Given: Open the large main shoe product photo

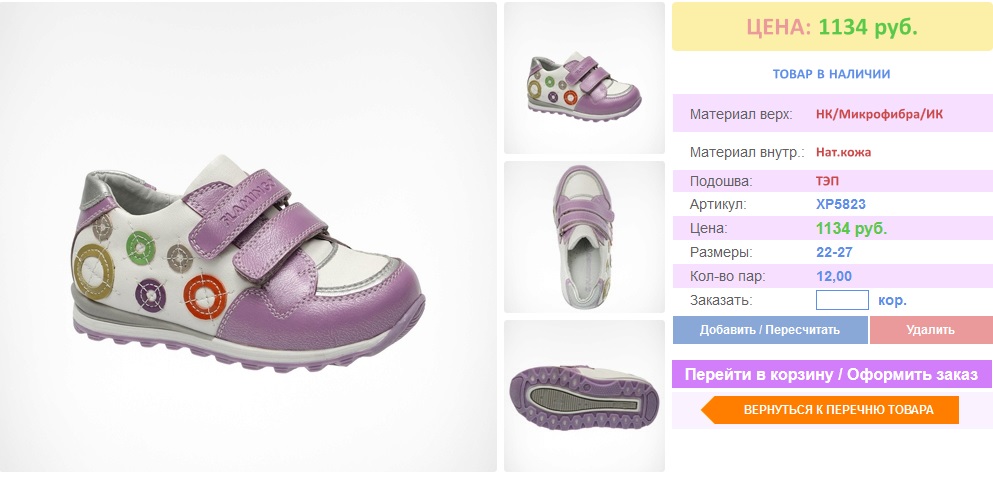Looking at the screenshot, I should [x=248, y=237].
